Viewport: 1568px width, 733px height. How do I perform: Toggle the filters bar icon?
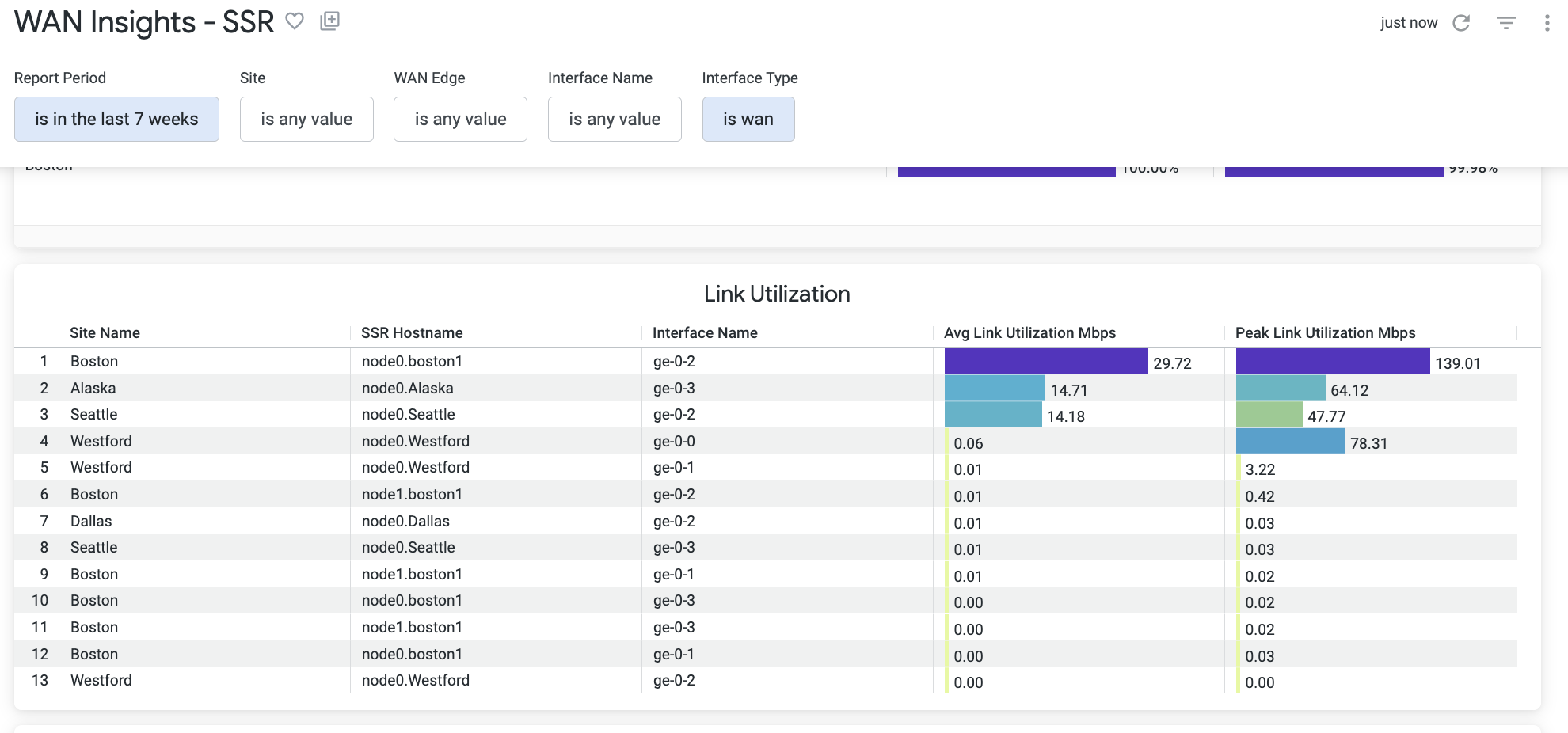[1505, 23]
